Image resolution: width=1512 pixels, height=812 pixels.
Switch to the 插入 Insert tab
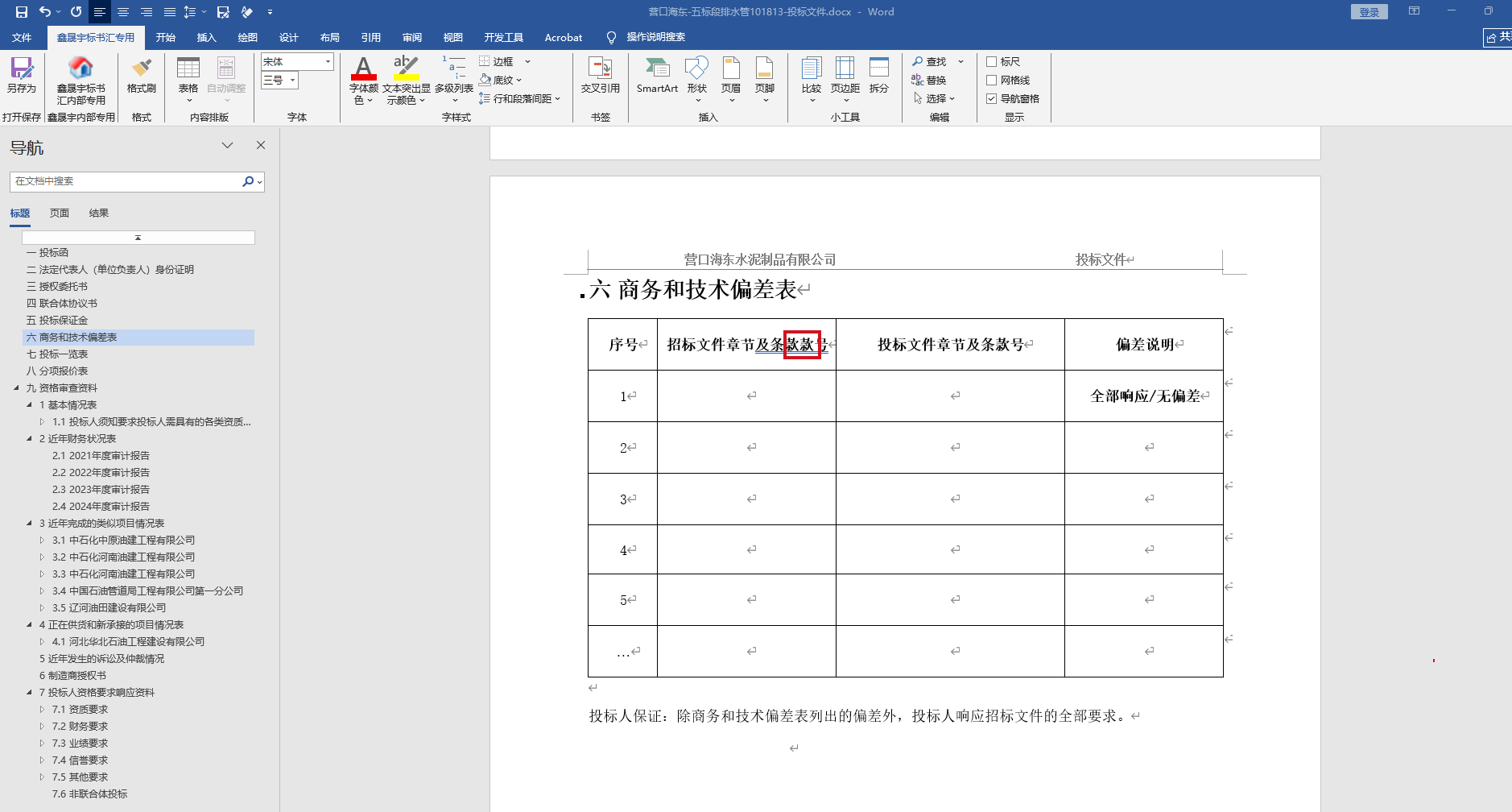coord(207,37)
